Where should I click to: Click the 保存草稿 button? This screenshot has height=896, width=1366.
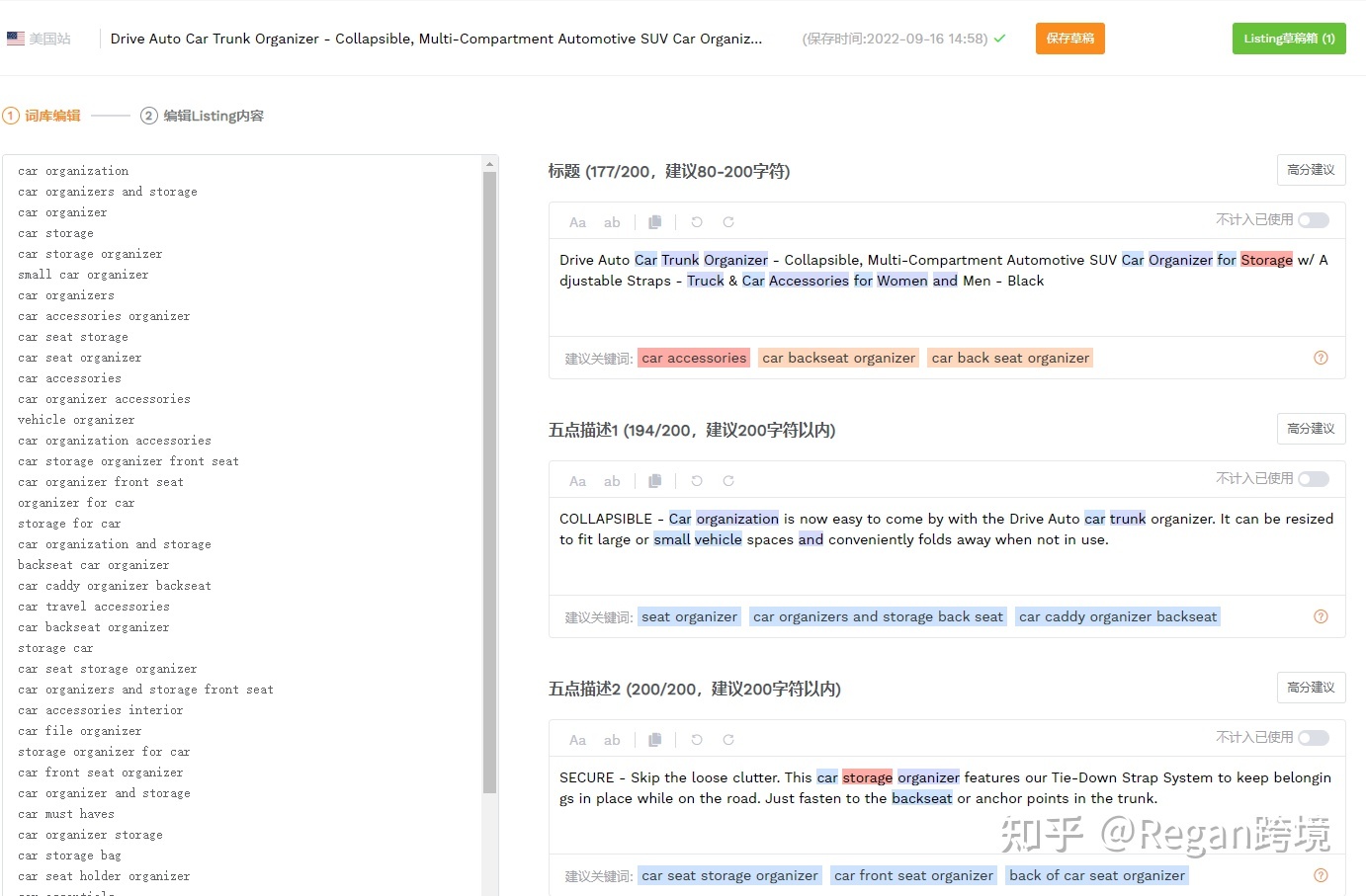point(1070,39)
